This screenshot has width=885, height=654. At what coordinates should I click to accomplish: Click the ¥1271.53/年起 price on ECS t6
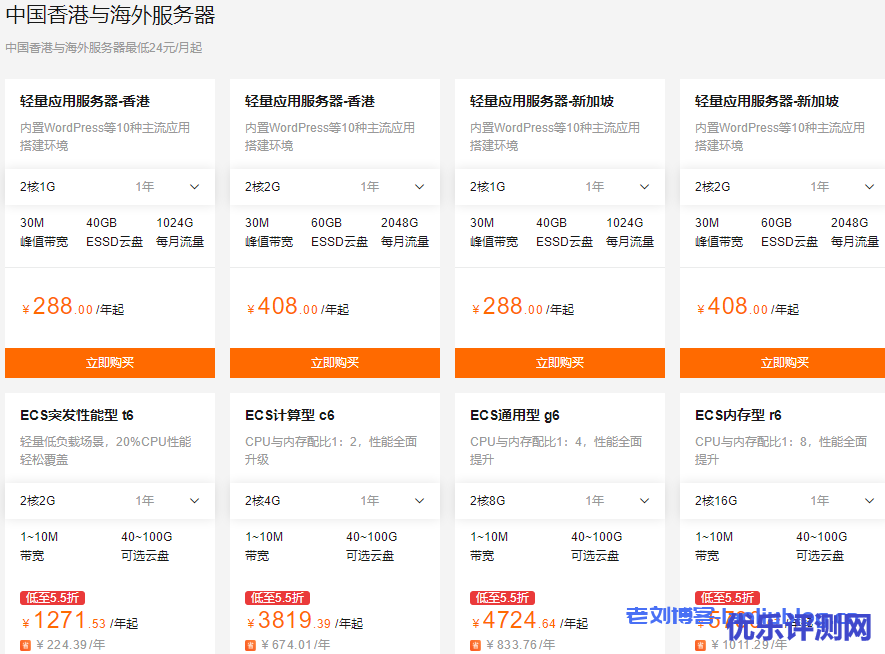click(x=79, y=622)
